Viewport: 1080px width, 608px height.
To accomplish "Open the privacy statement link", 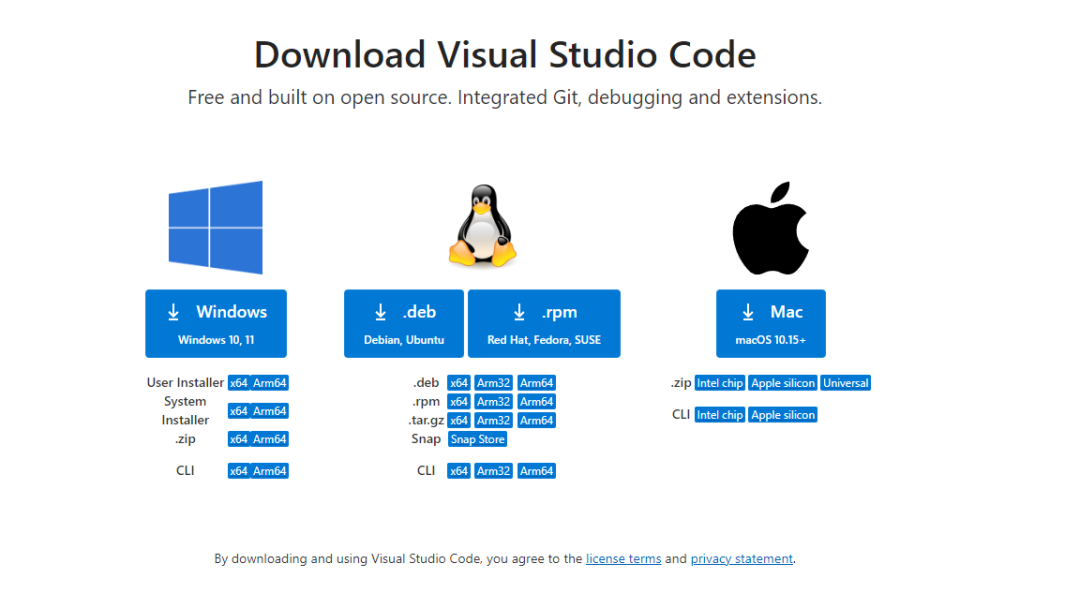I will point(742,559).
